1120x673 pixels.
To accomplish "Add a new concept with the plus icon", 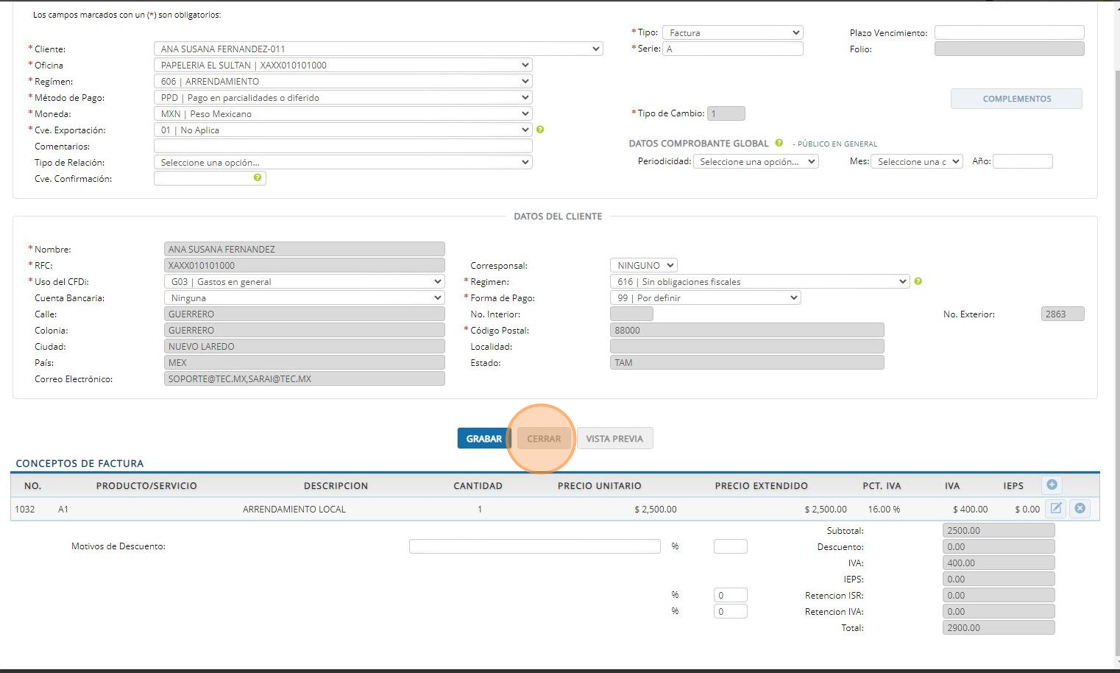I will pyautogui.click(x=1051, y=484).
